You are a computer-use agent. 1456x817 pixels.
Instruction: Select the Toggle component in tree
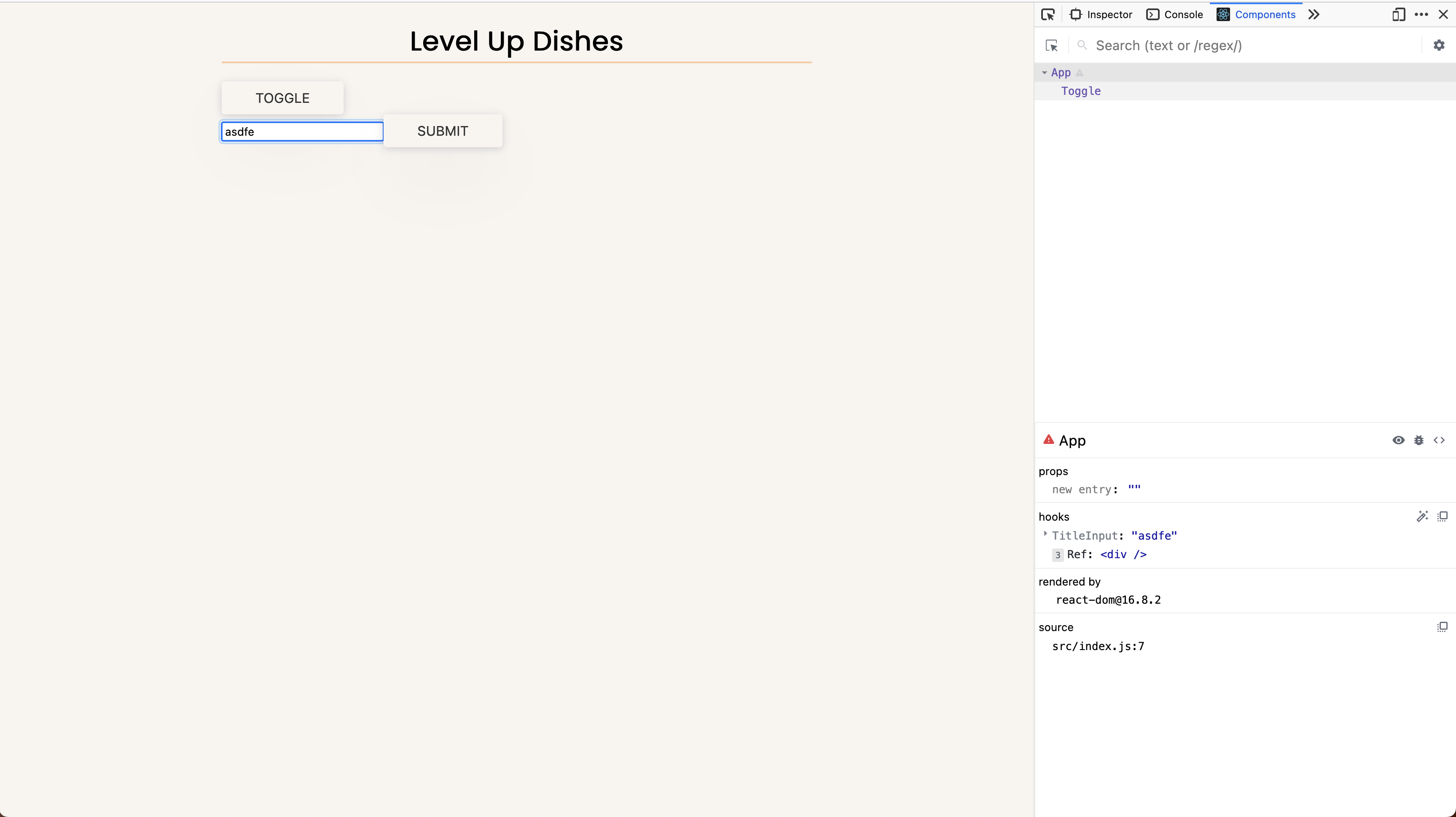(1081, 91)
